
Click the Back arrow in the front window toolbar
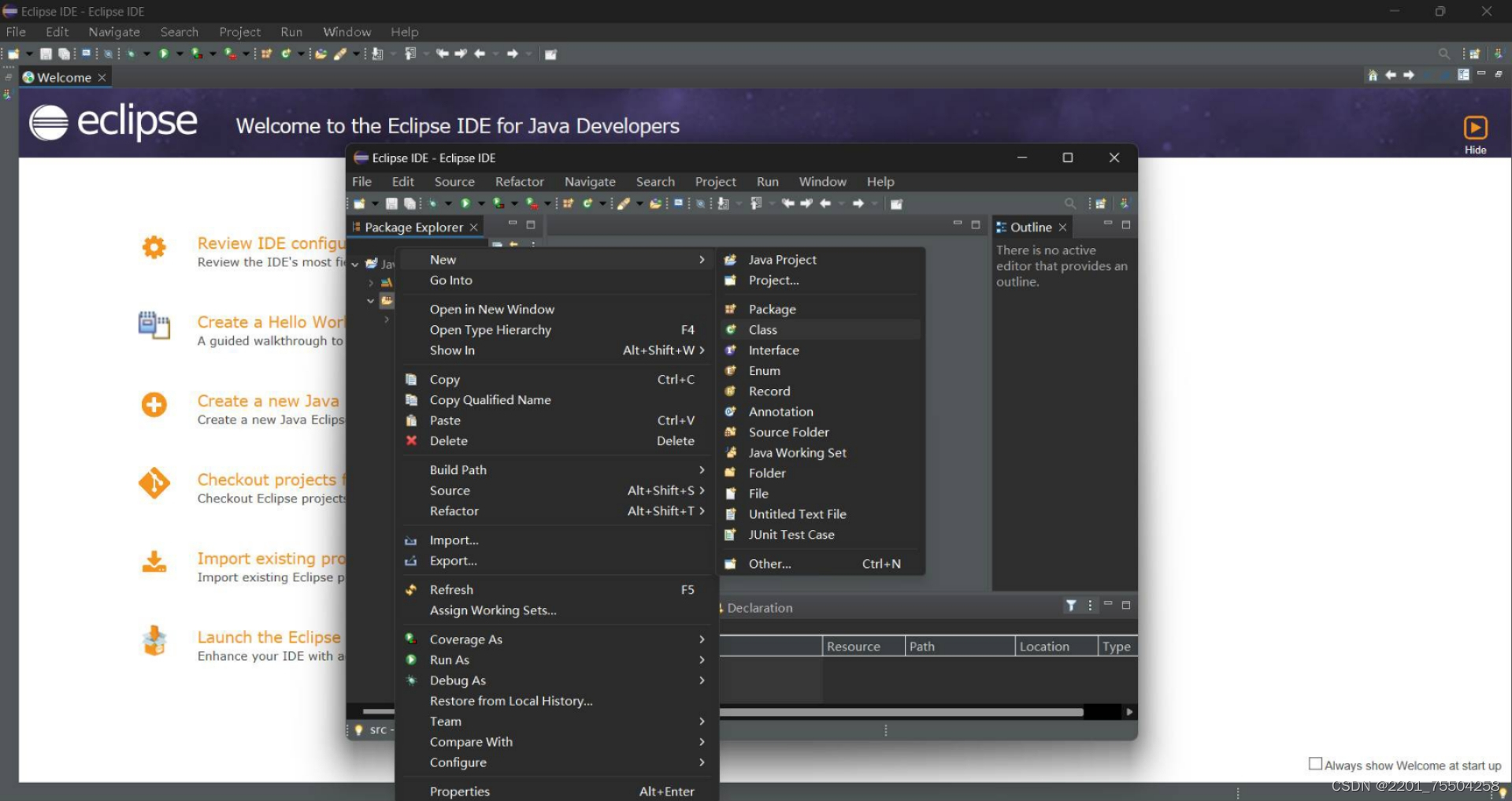coord(825,203)
